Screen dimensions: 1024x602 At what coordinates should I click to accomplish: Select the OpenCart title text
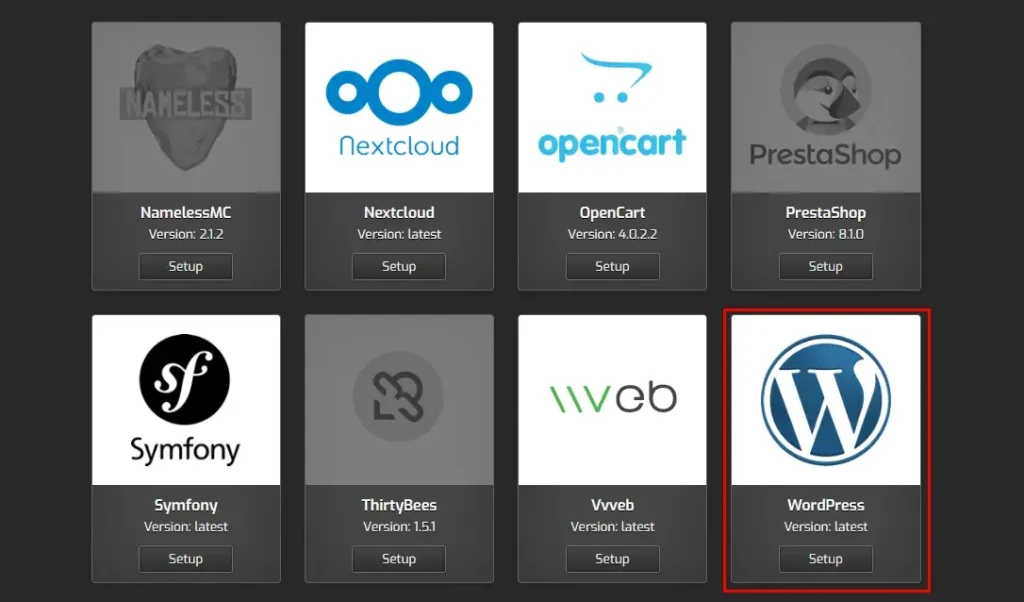click(x=612, y=213)
